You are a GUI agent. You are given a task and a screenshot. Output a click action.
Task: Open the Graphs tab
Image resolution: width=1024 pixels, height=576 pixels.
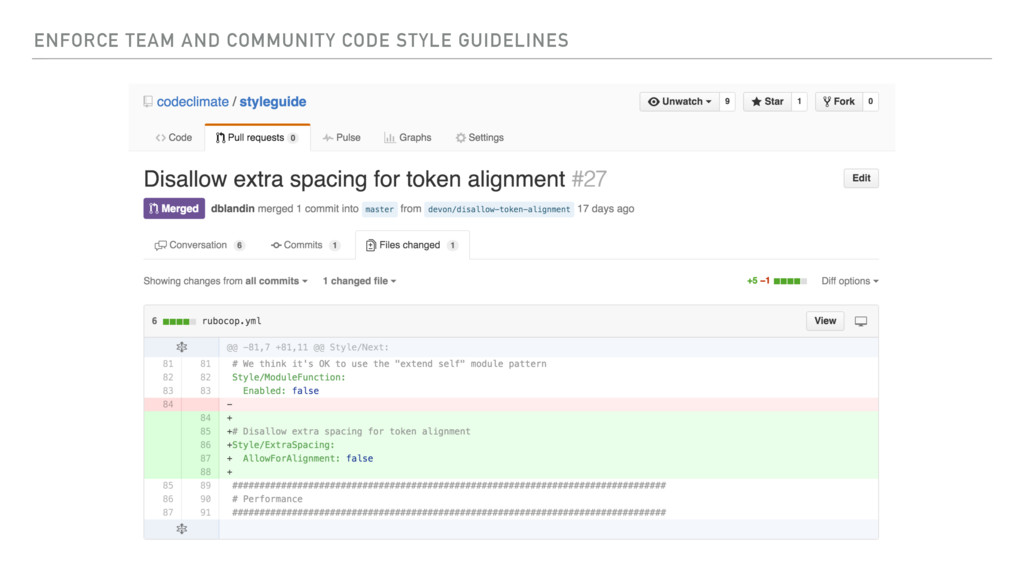coord(408,138)
